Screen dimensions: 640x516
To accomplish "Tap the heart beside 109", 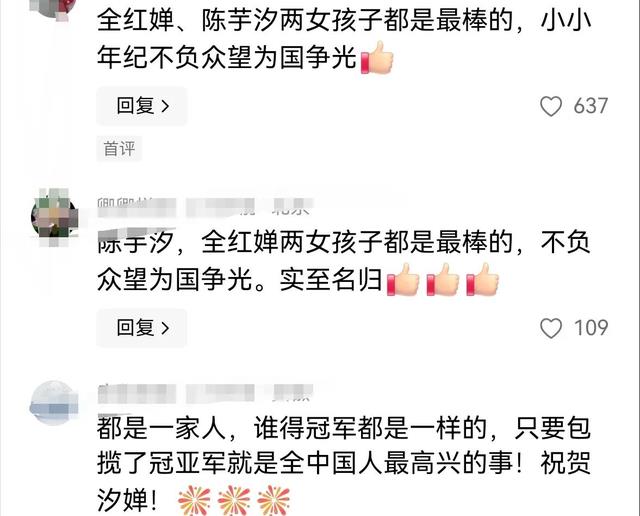I will pyautogui.click(x=551, y=328).
